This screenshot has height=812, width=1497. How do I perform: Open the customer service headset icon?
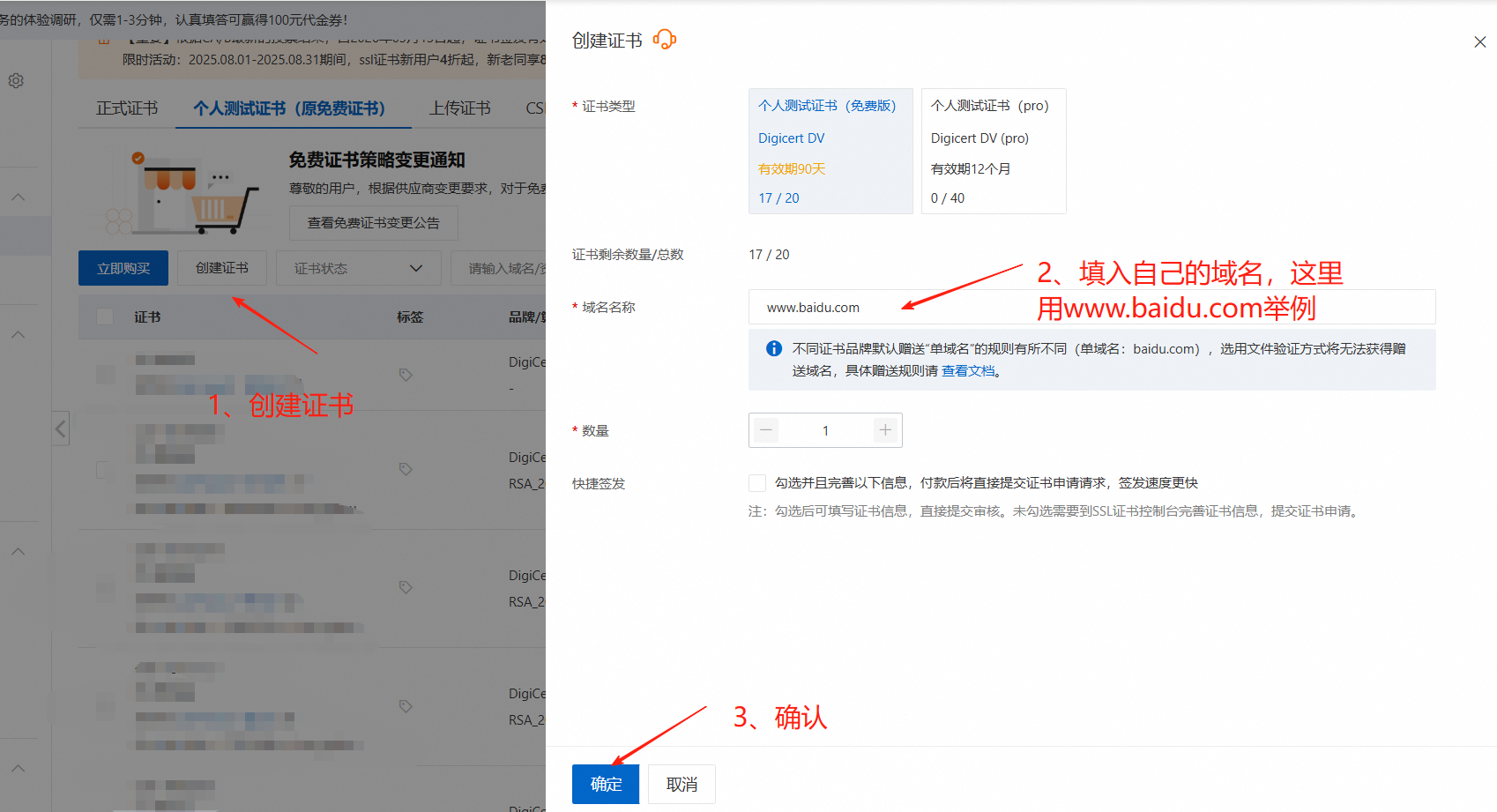[665, 40]
